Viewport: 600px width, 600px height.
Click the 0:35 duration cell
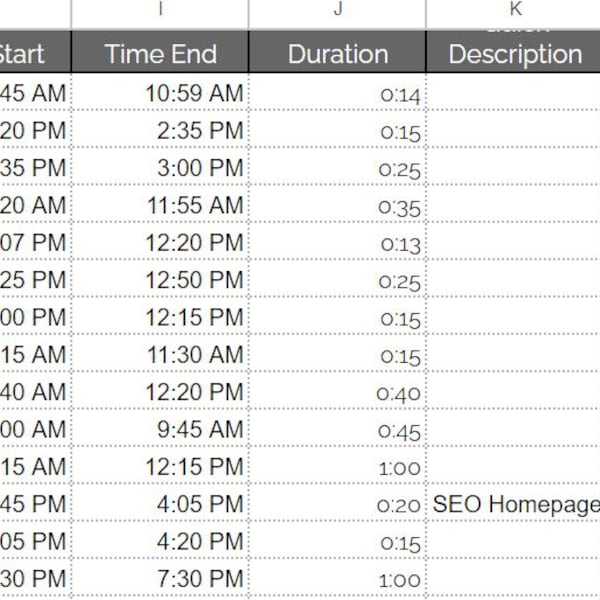(337, 204)
